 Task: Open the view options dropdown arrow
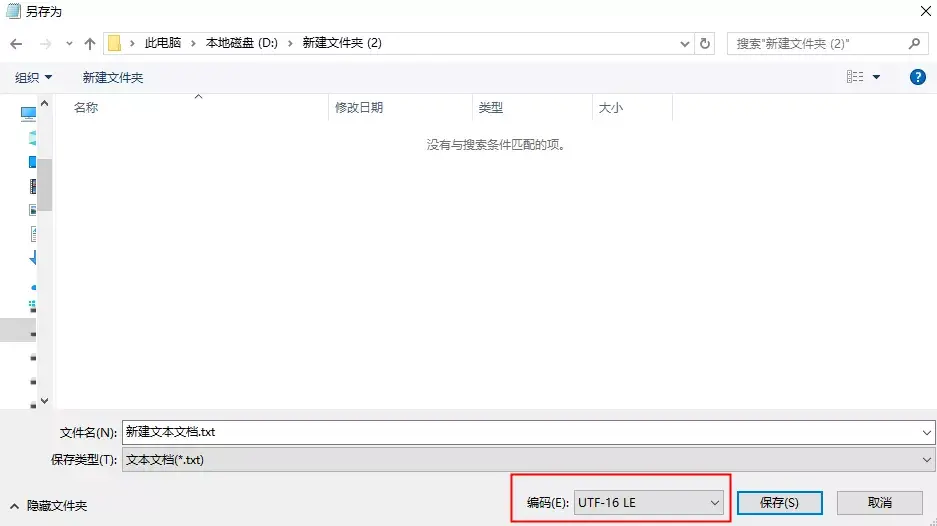pos(877,77)
